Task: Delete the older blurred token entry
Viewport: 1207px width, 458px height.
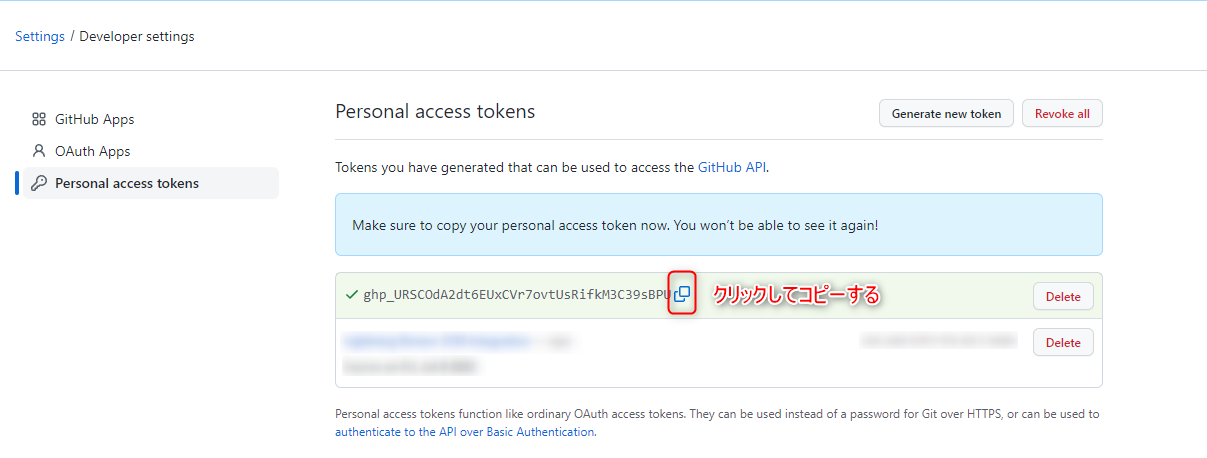Action: tap(1063, 342)
